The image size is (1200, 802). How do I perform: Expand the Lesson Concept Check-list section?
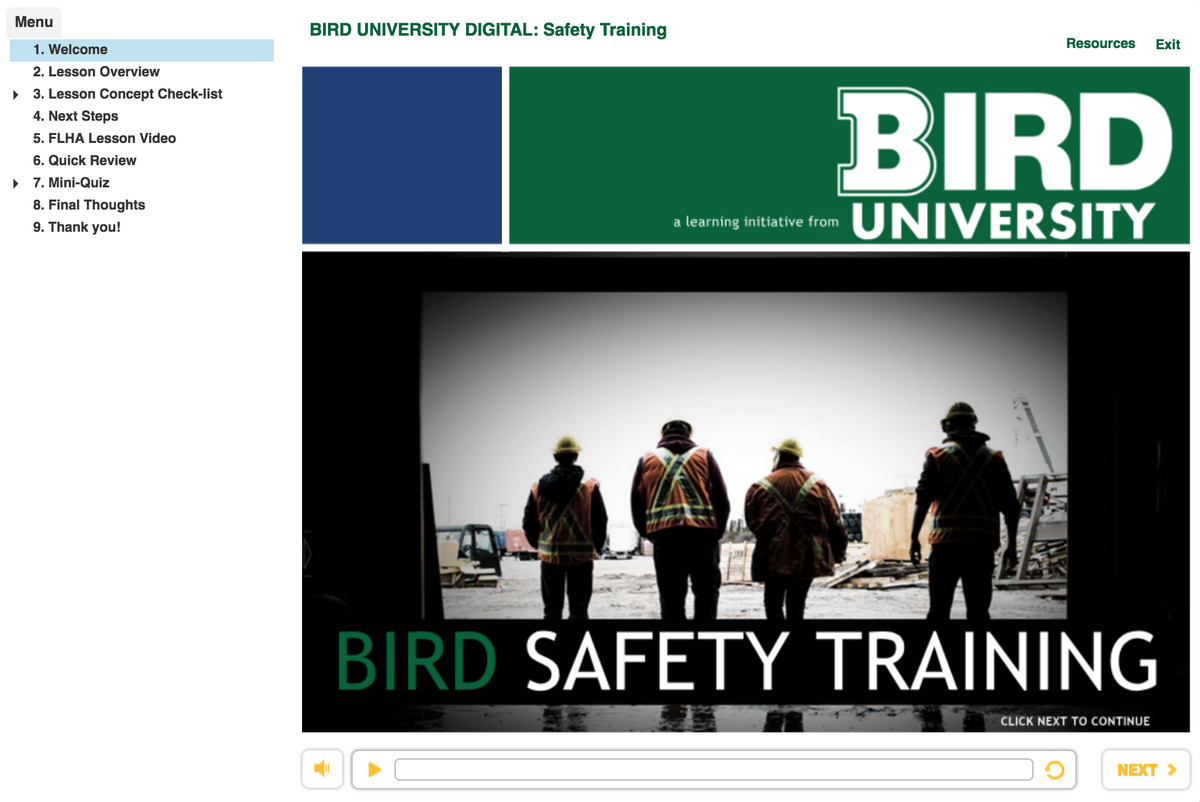coord(16,93)
